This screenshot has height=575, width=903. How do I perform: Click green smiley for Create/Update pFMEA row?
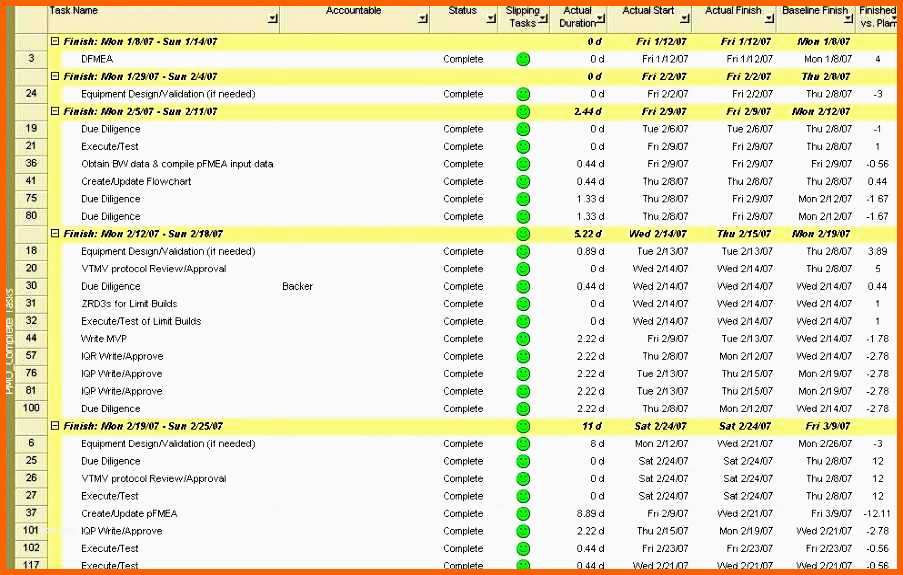[522, 514]
